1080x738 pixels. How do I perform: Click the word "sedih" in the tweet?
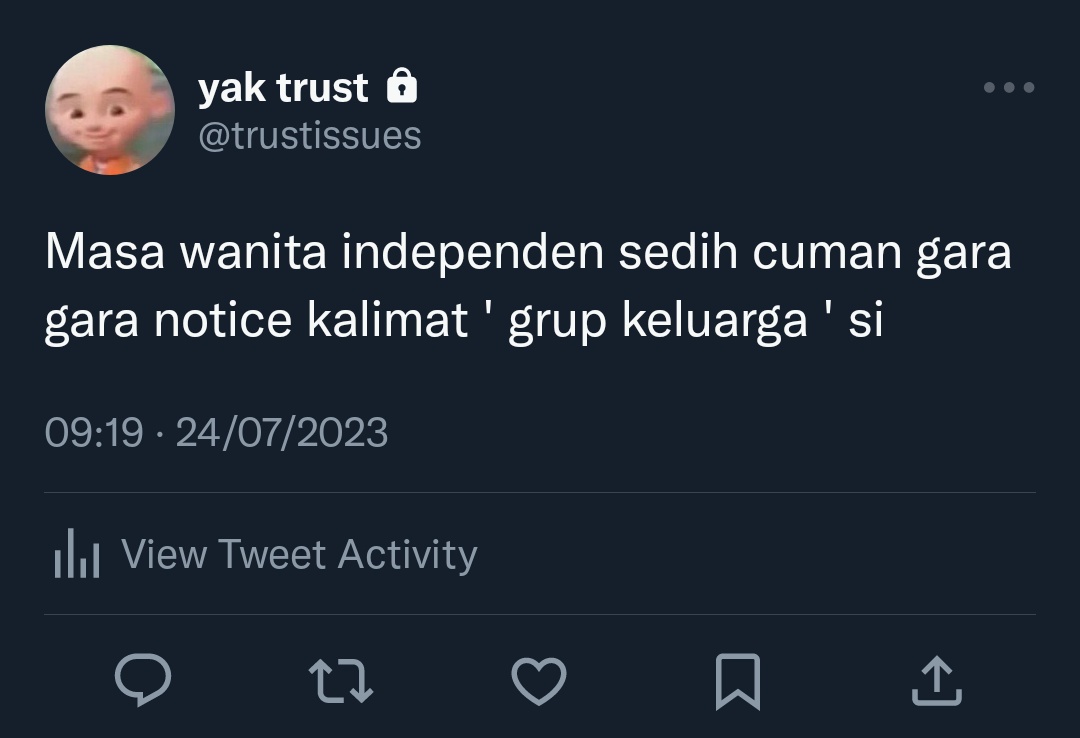678,251
